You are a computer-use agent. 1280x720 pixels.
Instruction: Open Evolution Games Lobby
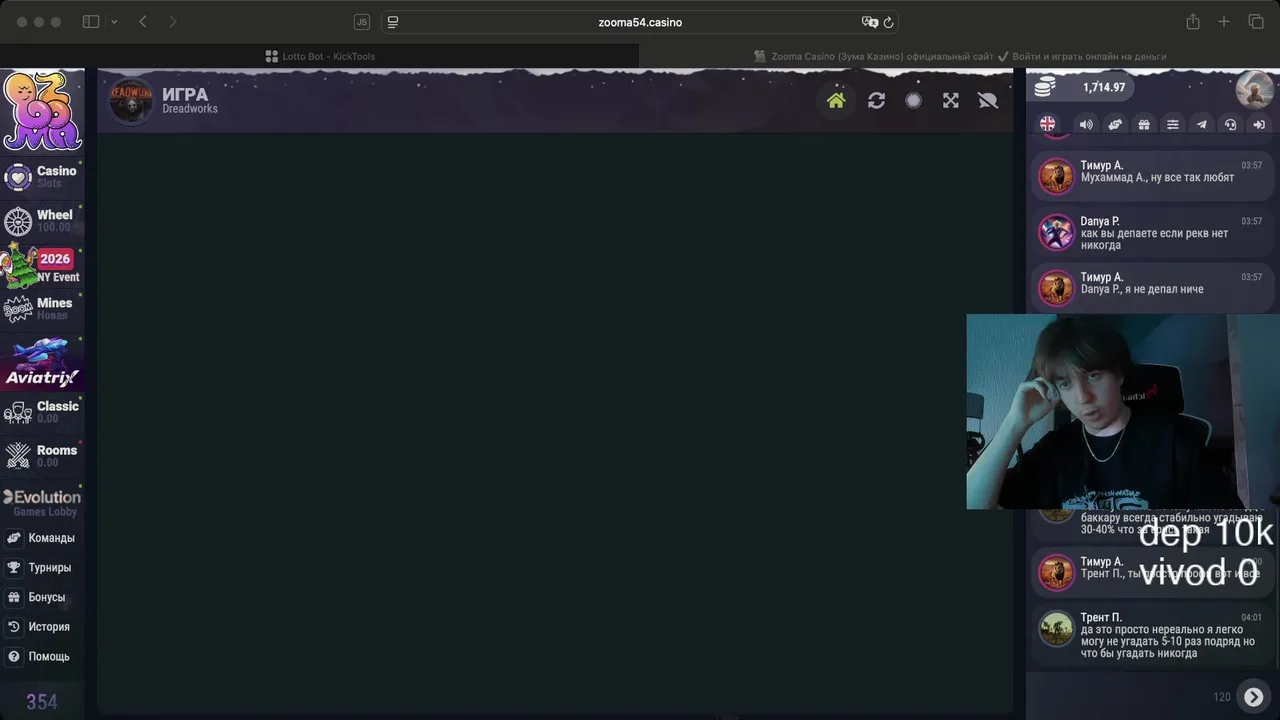tap(41, 502)
